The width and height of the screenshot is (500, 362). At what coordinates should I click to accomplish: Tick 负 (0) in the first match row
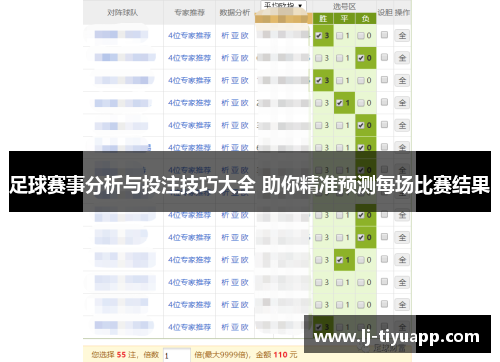tap(361, 36)
